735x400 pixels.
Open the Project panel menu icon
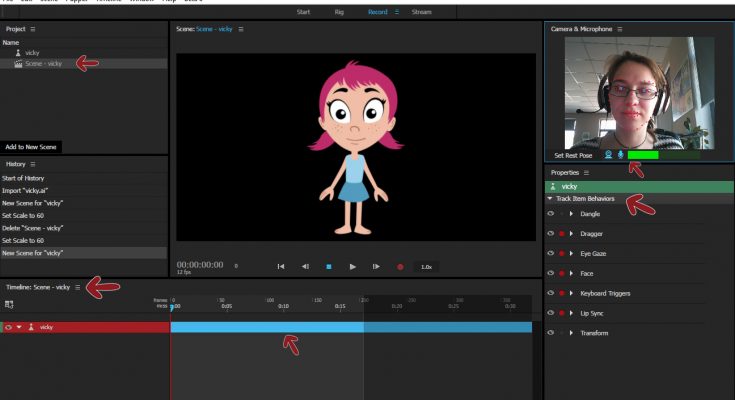33,29
